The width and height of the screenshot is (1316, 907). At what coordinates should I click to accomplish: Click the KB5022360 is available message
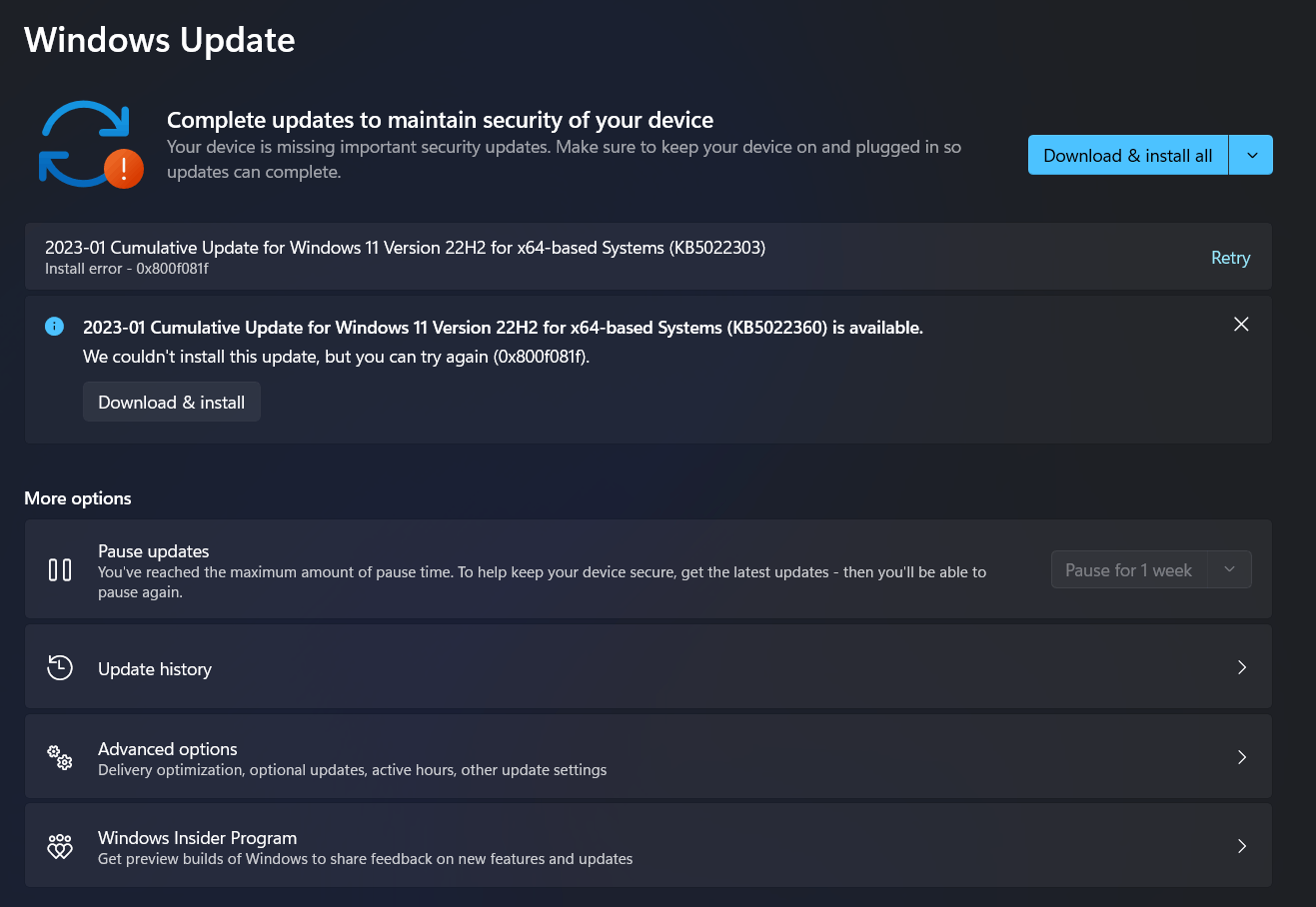click(503, 328)
